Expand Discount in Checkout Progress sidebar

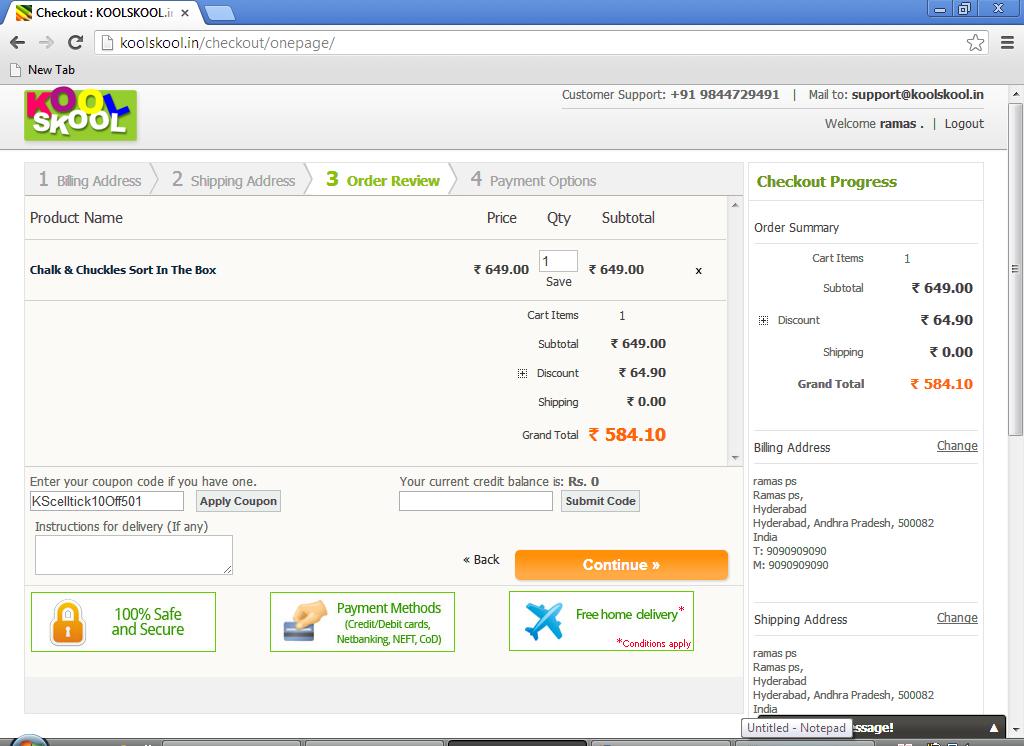tap(763, 320)
